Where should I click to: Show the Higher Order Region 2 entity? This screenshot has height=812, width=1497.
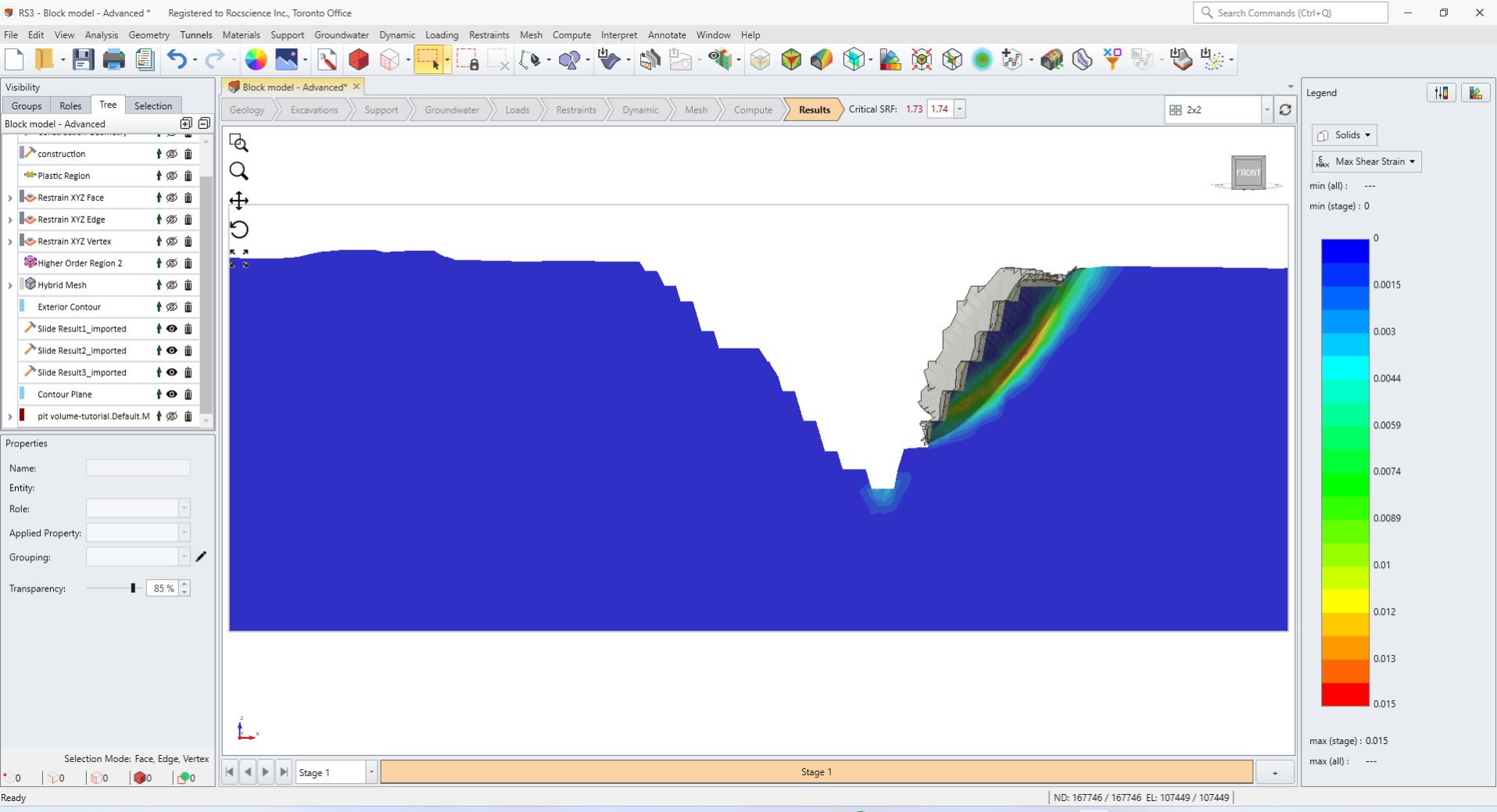(x=172, y=263)
